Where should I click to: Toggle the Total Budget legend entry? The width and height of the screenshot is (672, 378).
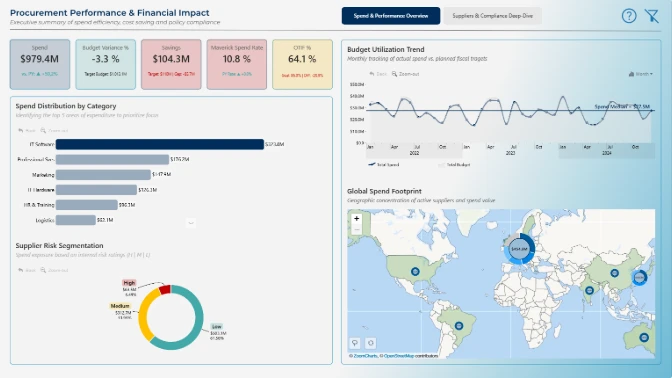click(x=454, y=165)
